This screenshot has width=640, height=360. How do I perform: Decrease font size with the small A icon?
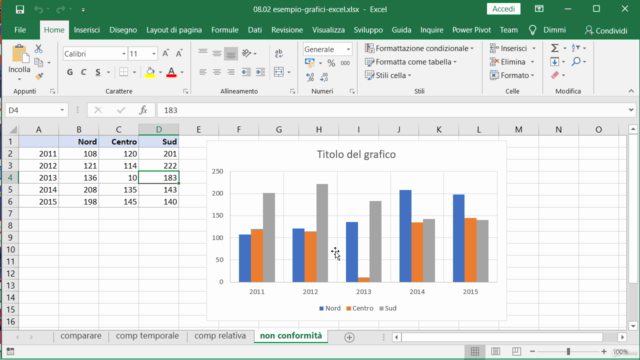[x=179, y=53]
